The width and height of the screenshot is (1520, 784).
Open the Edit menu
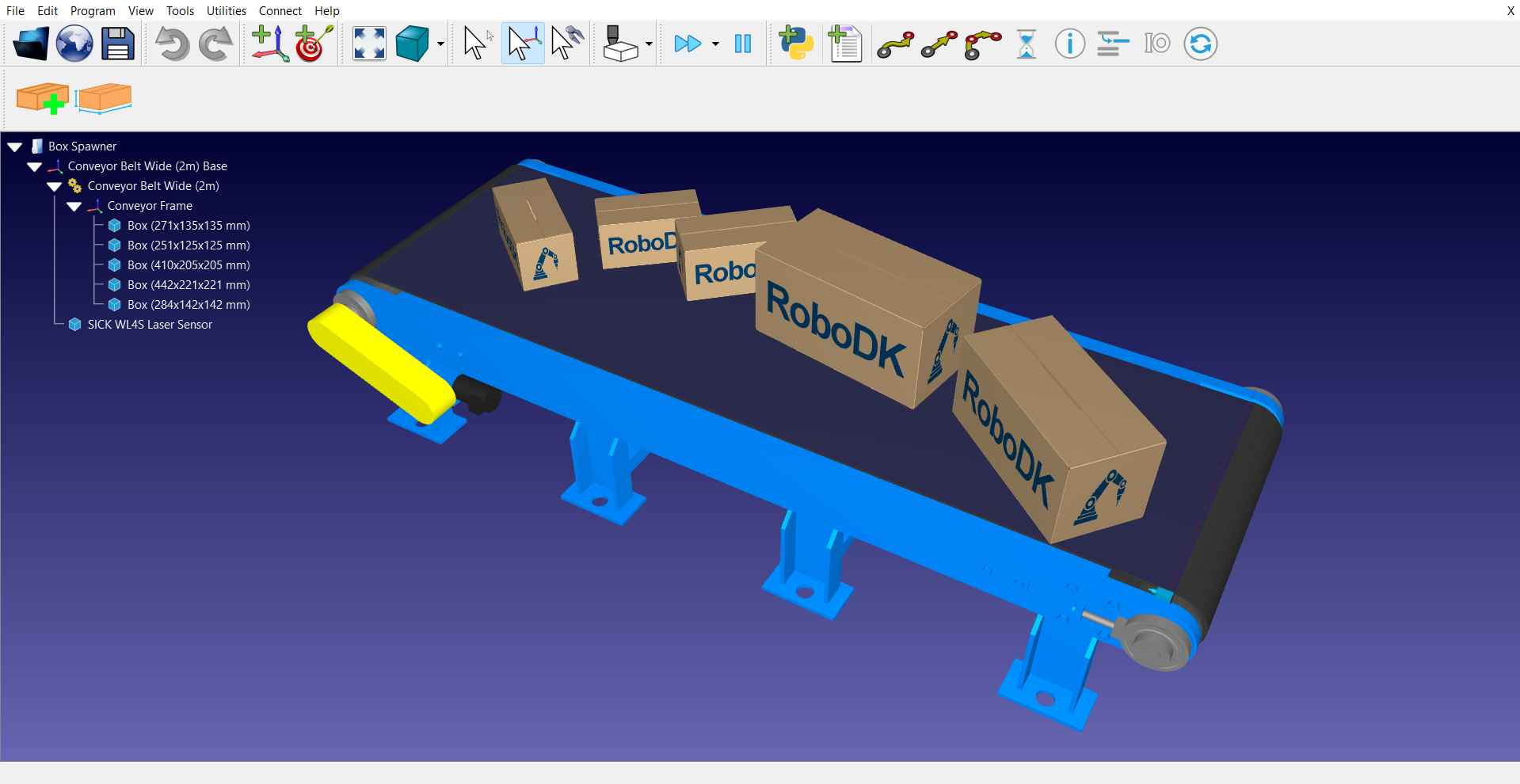48,11
